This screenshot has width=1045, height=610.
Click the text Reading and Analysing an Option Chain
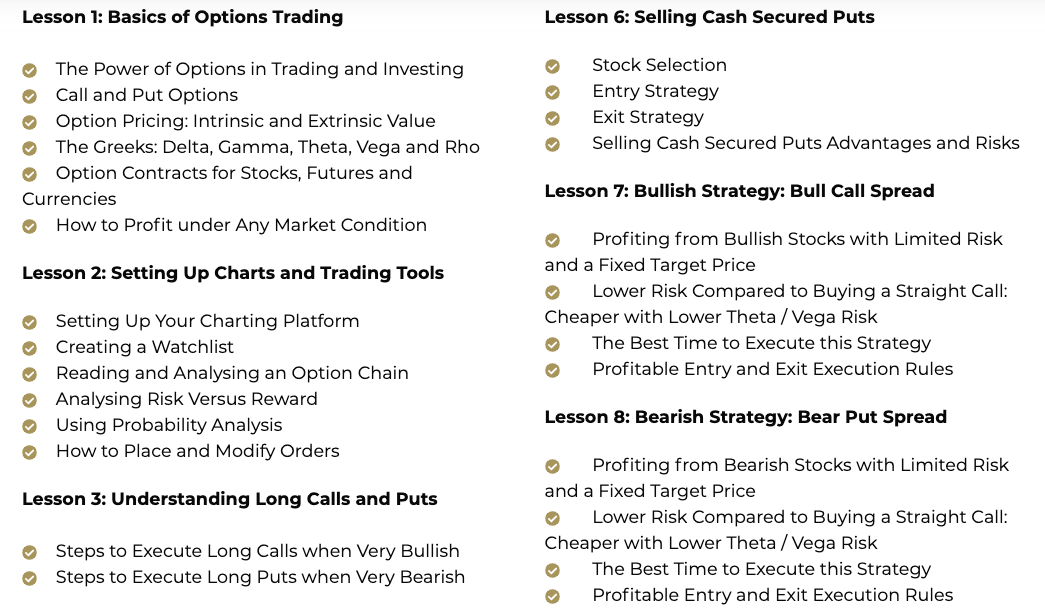(x=232, y=373)
